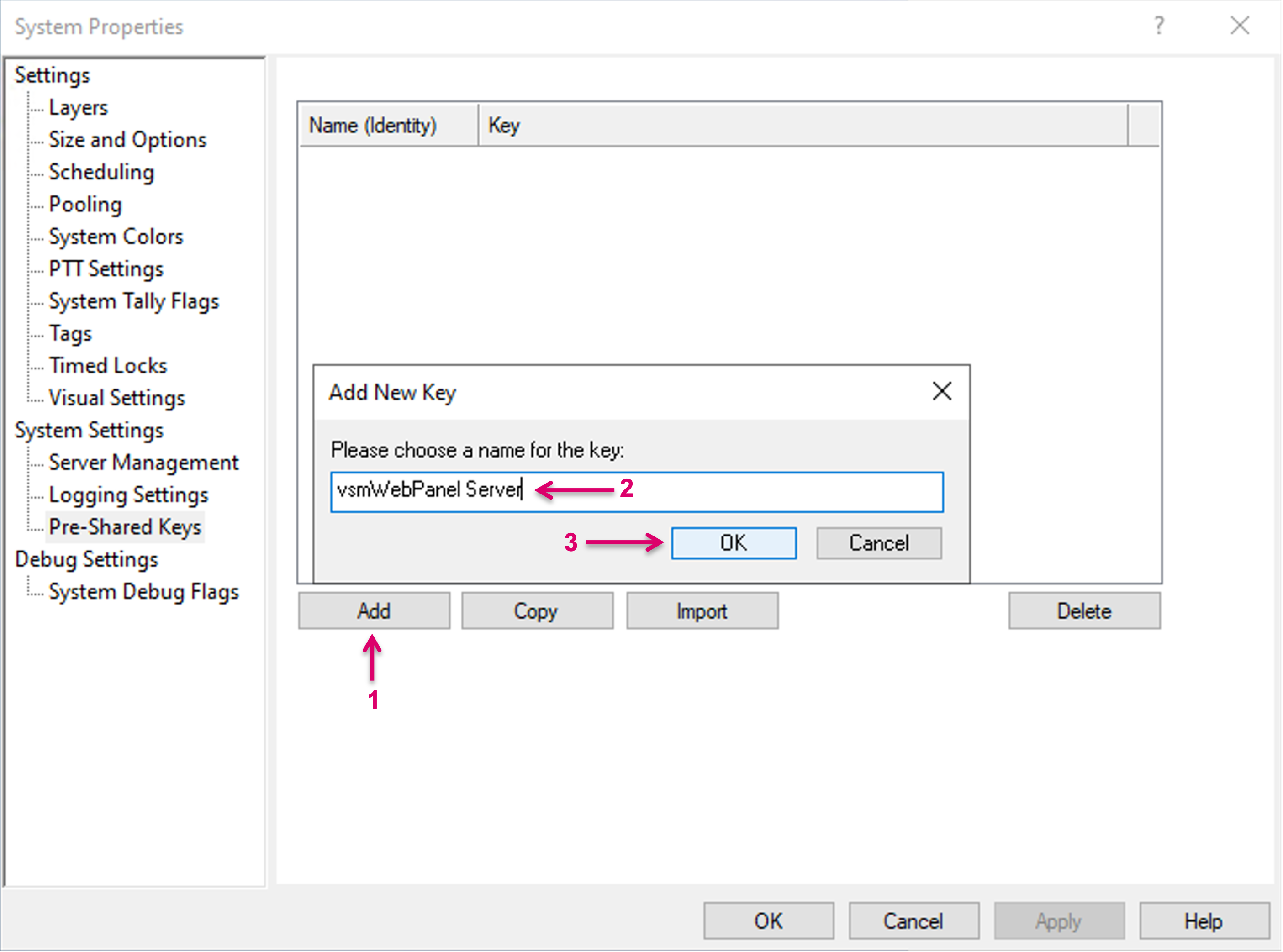
Task: Confirm the new key name with OK
Action: pyautogui.click(x=733, y=543)
